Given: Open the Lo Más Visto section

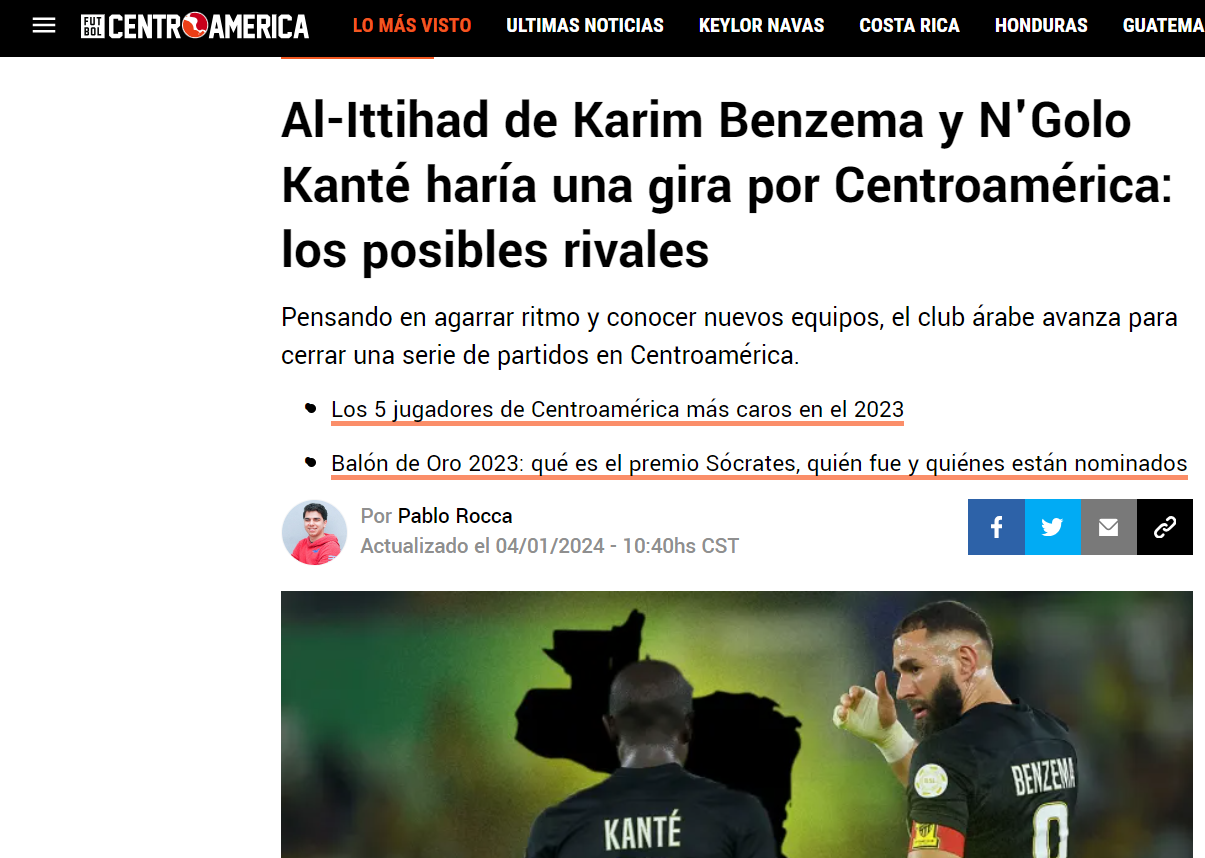Looking at the screenshot, I should click(412, 26).
